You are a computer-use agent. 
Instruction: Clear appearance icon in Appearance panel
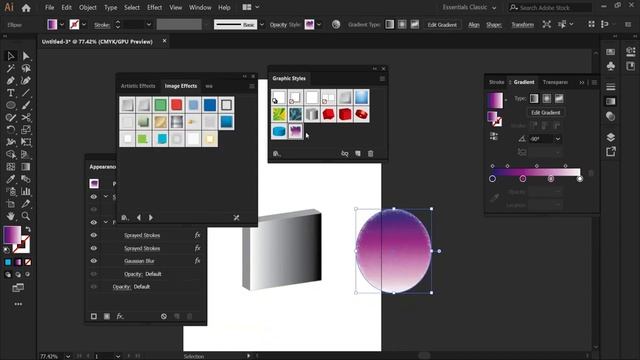point(164,316)
